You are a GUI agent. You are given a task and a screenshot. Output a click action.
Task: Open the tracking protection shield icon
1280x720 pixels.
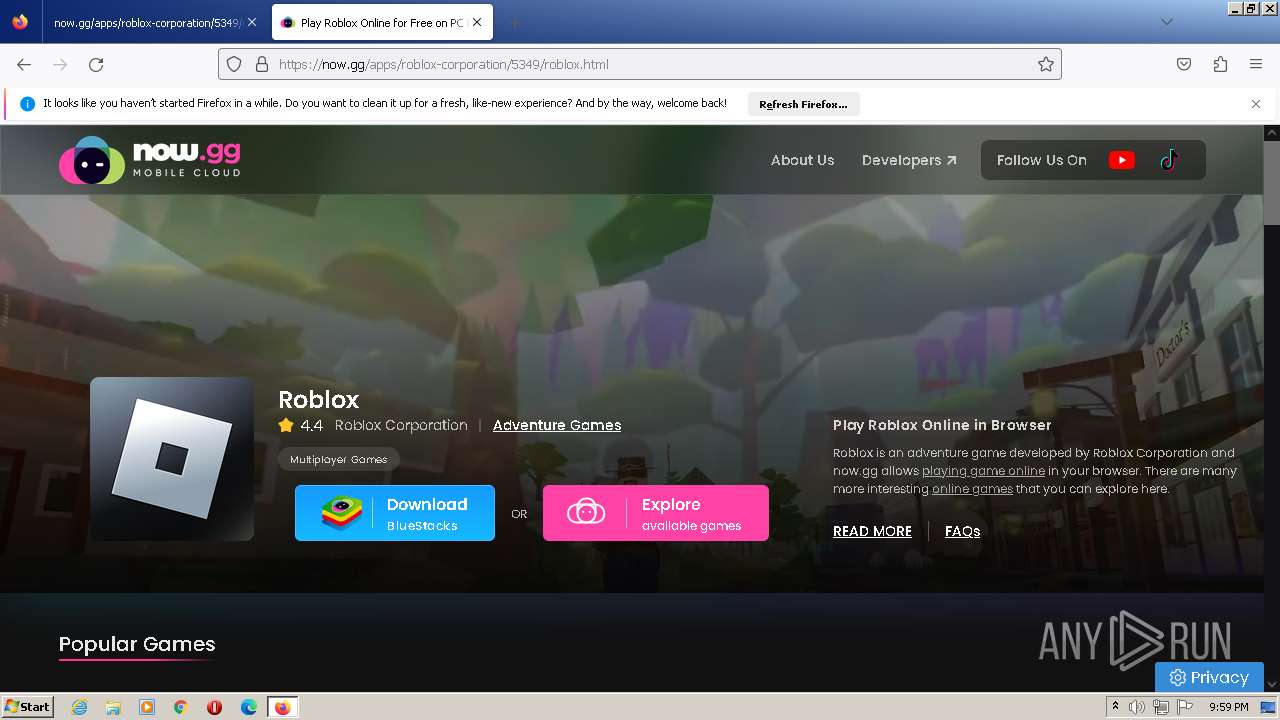click(x=234, y=64)
